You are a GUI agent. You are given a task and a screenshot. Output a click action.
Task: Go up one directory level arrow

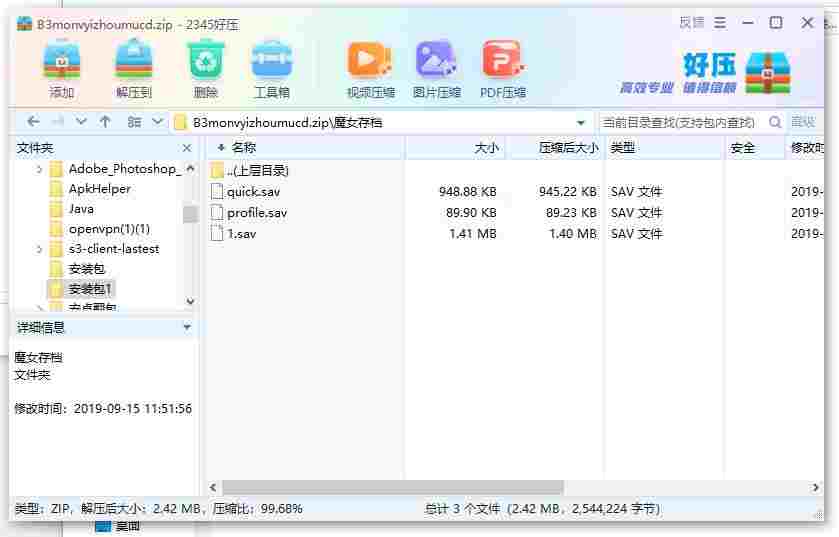click(x=105, y=122)
